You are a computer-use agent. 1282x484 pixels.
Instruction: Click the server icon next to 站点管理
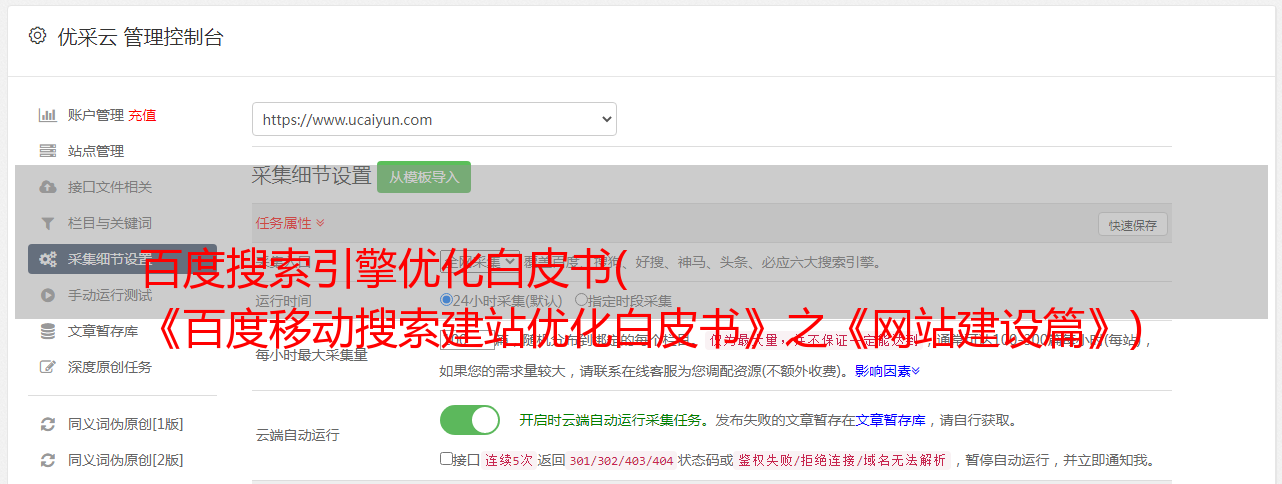(x=47, y=151)
